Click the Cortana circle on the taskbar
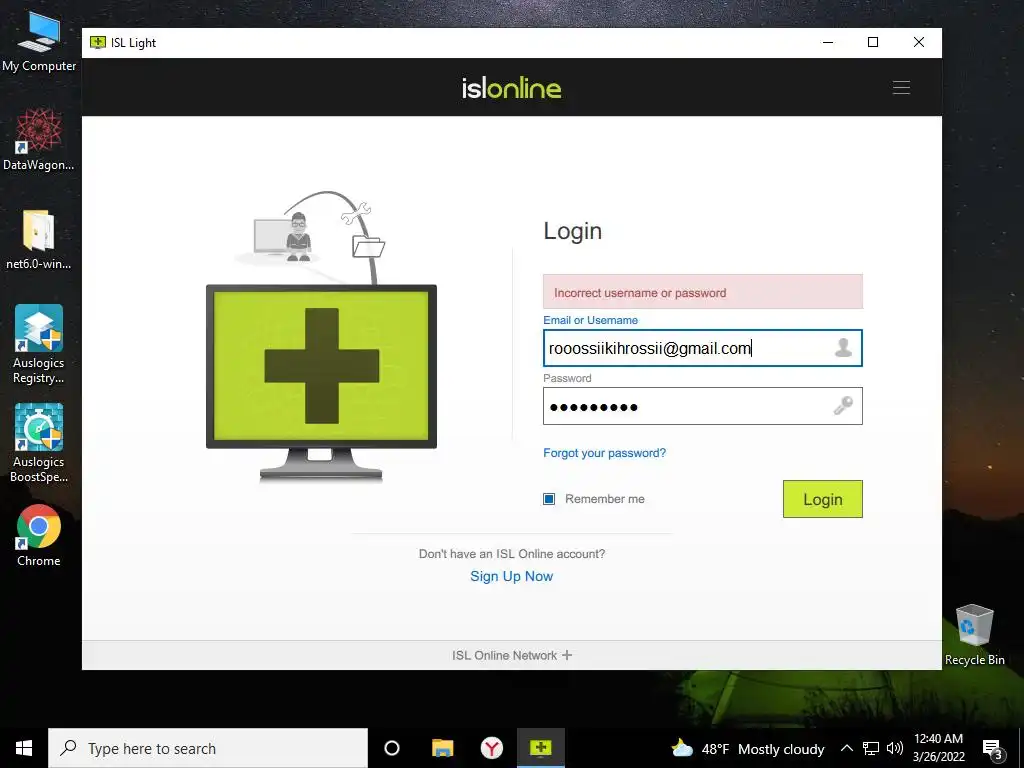Viewport: 1024px width, 768px height. pyautogui.click(x=392, y=748)
